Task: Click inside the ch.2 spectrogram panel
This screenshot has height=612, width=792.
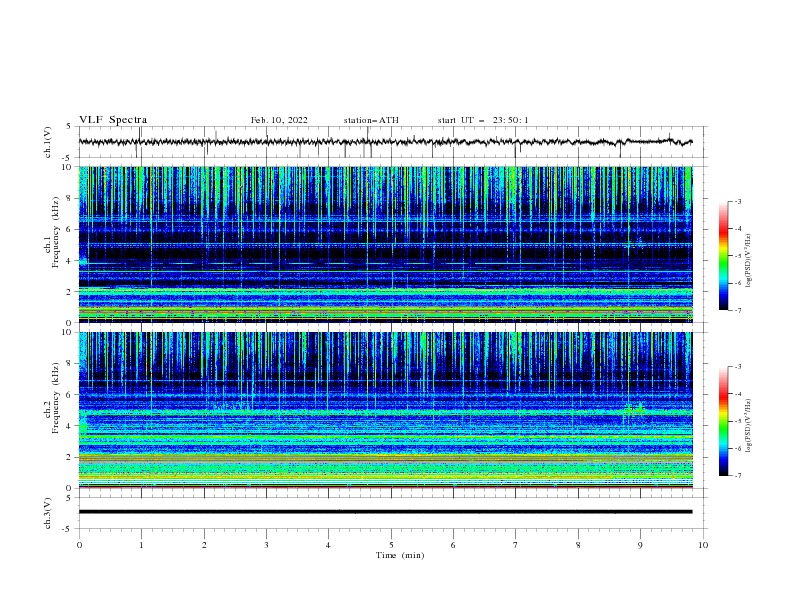Action: [386, 410]
